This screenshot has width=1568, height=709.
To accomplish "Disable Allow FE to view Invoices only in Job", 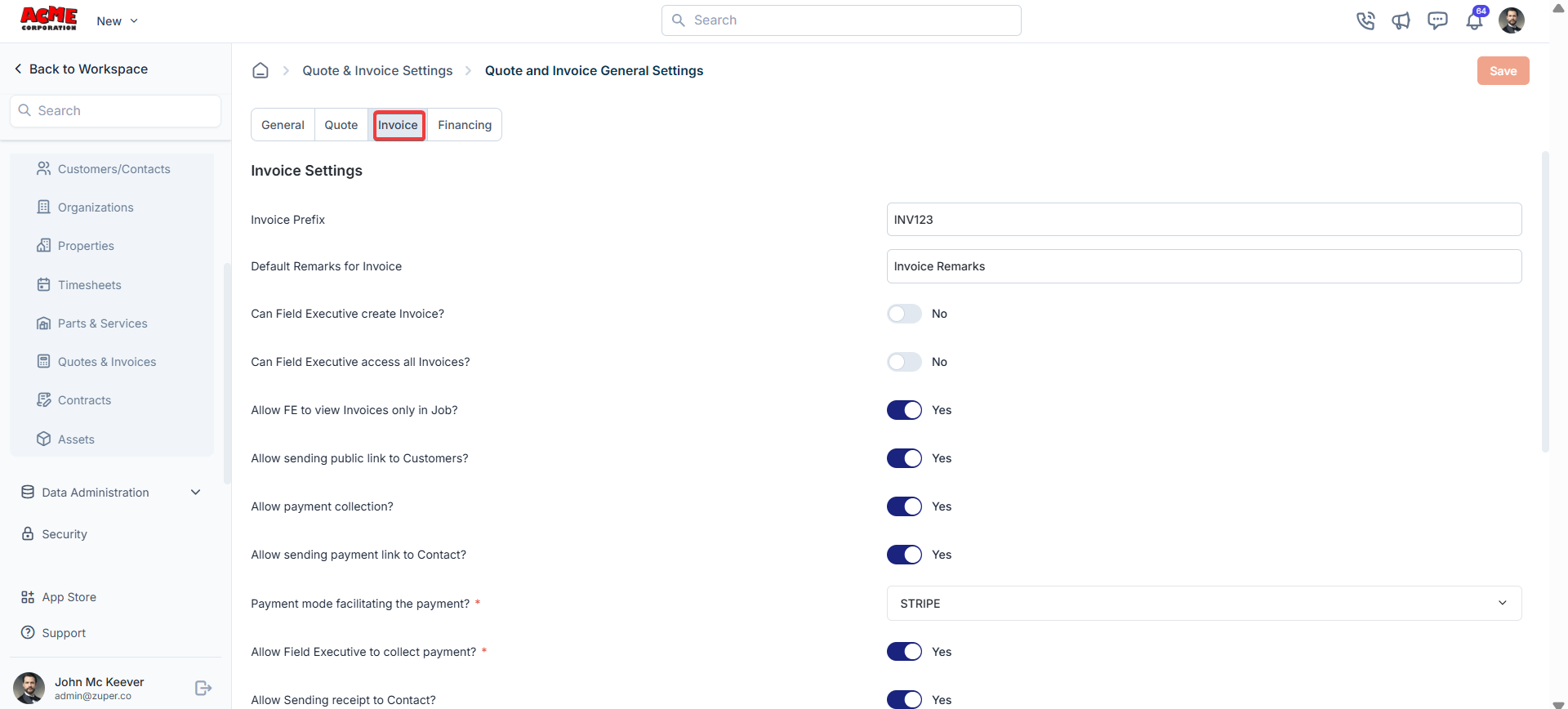I will (x=904, y=410).
